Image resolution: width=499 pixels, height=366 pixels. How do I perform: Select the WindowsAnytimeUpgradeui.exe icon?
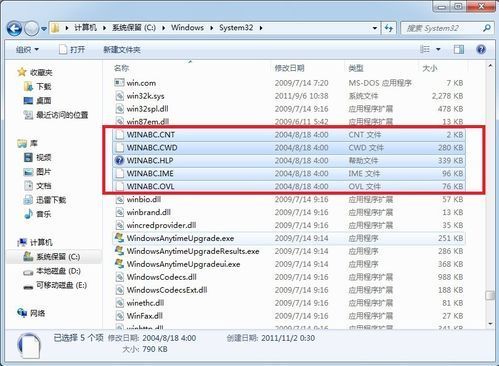point(119,264)
